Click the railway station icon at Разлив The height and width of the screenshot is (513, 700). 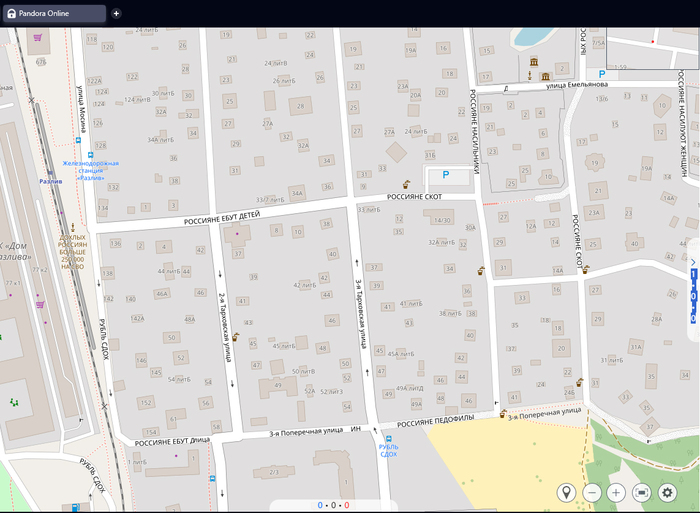point(50,173)
